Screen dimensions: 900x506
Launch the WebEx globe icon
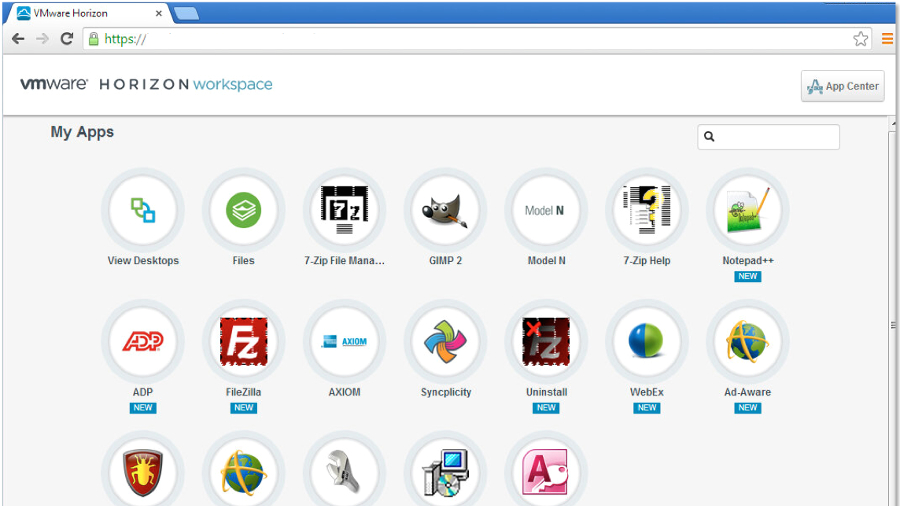pos(647,342)
